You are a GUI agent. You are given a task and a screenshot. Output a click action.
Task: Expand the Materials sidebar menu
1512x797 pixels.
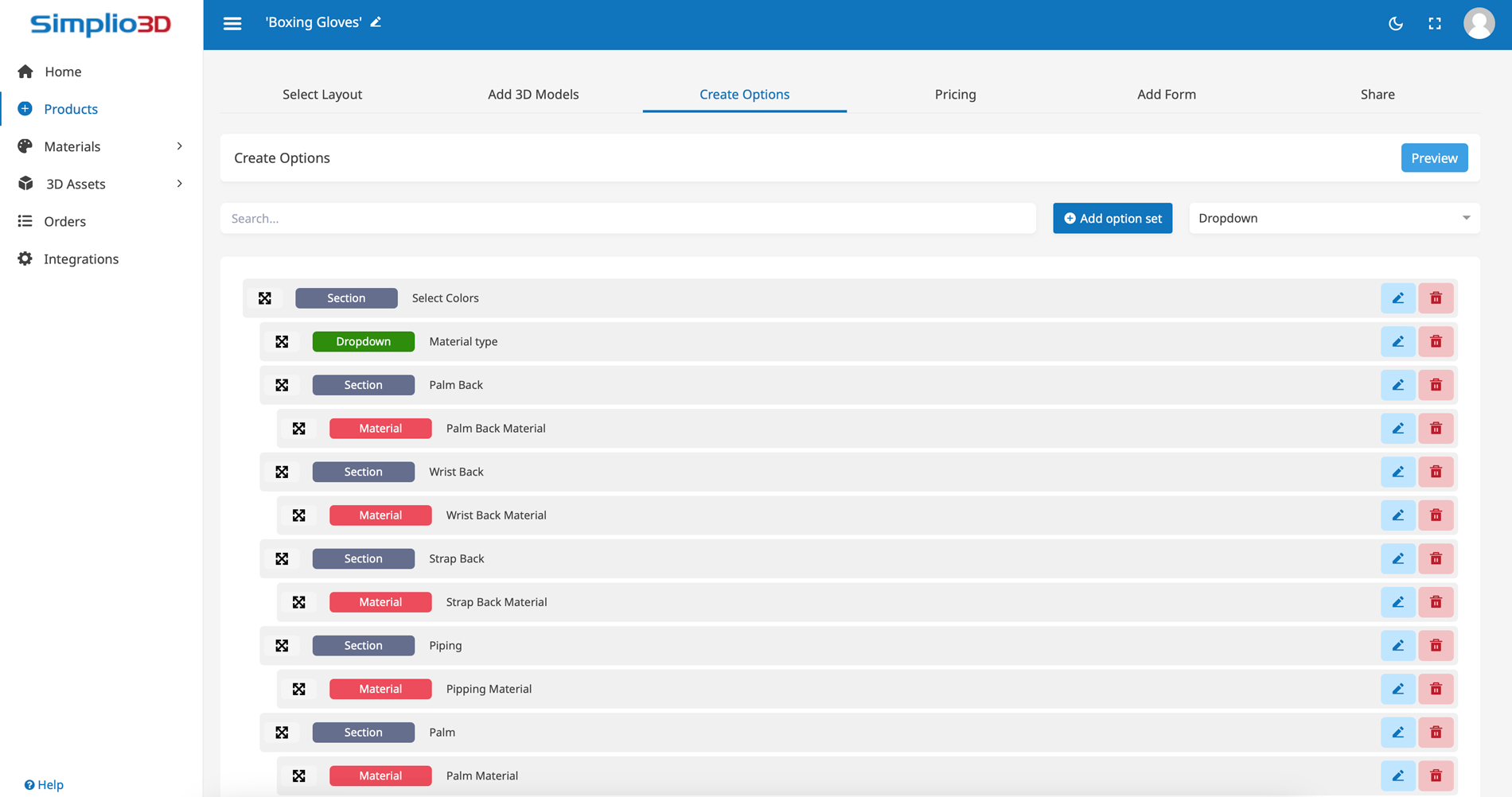pos(101,146)
